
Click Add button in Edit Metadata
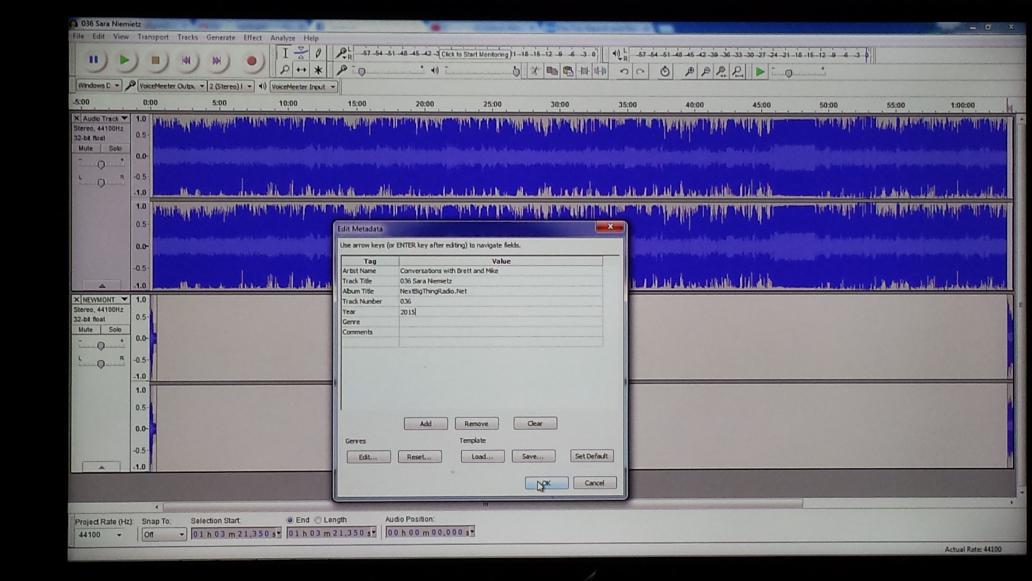(x=425, y=423)
